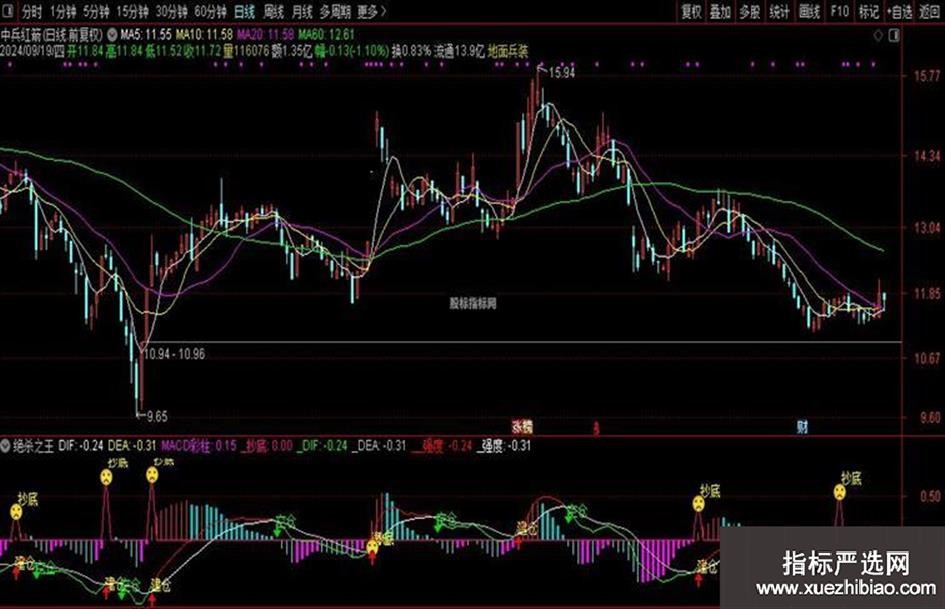Select the 60分钟 period tab
The image size is (945, 609).
210,11
